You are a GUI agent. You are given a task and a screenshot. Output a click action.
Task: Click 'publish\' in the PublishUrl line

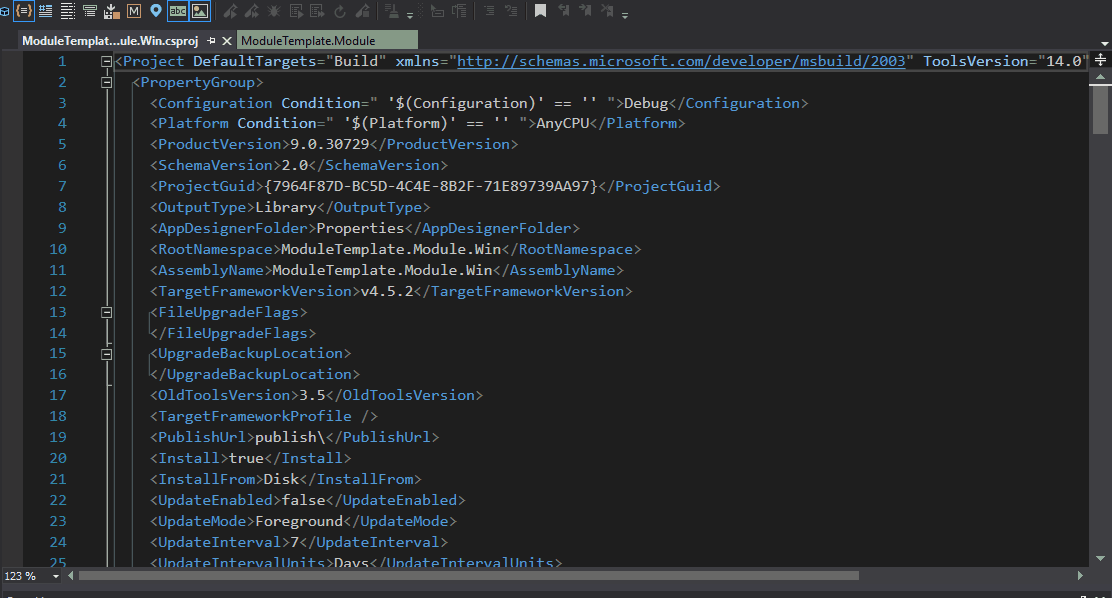(x=290, y=438)
